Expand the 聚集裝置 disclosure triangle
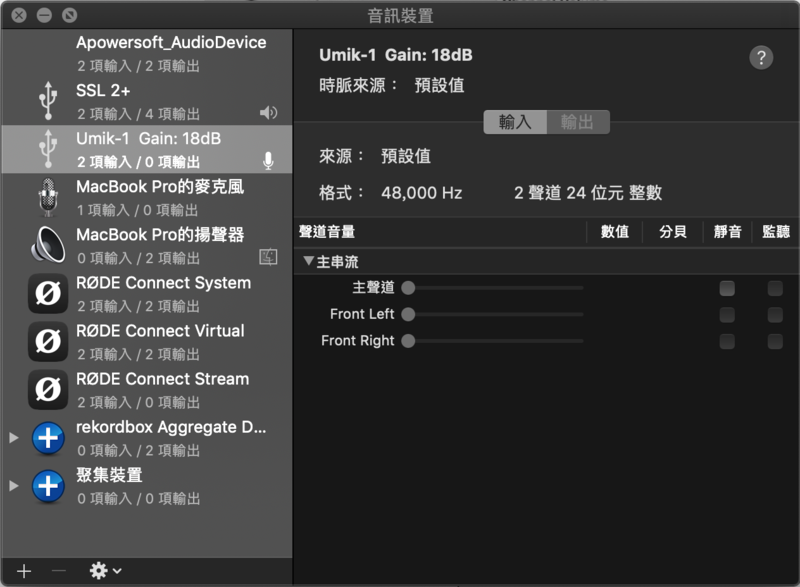800x587 pixels. [13, 485]
